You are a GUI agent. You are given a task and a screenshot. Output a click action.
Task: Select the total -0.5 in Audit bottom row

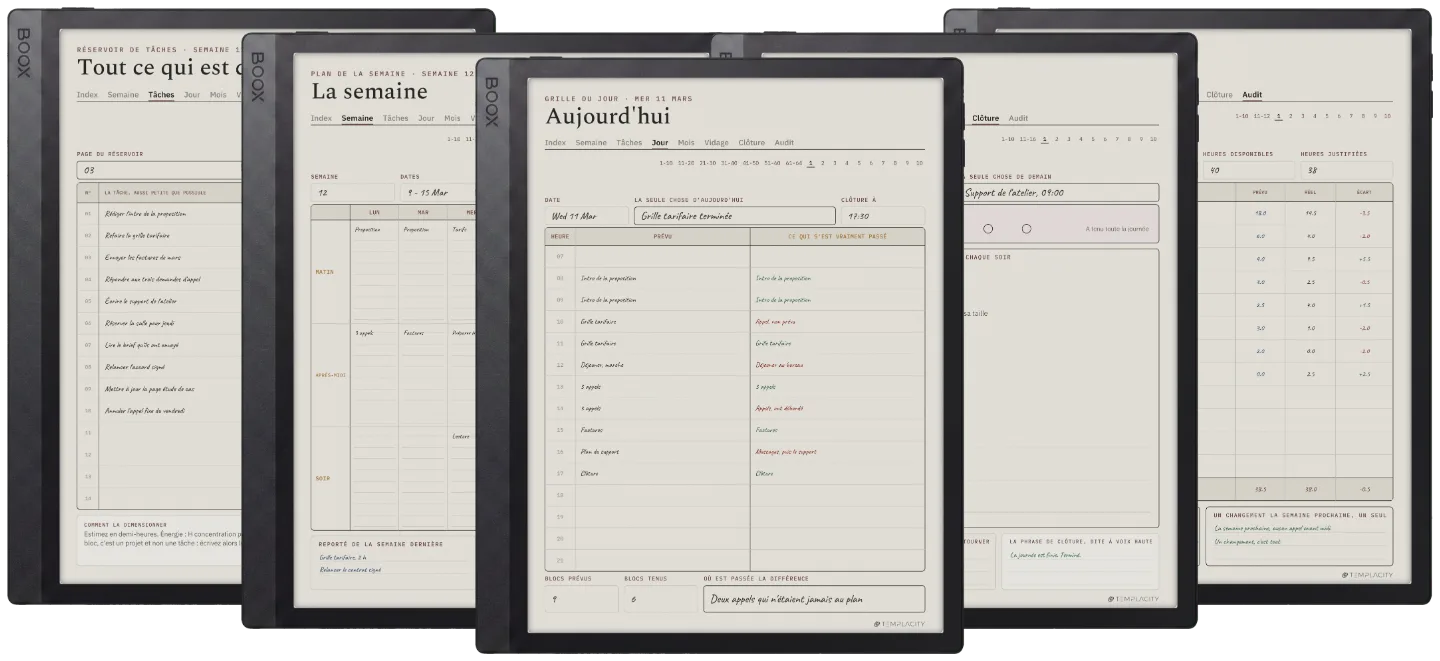(1365, 489)
